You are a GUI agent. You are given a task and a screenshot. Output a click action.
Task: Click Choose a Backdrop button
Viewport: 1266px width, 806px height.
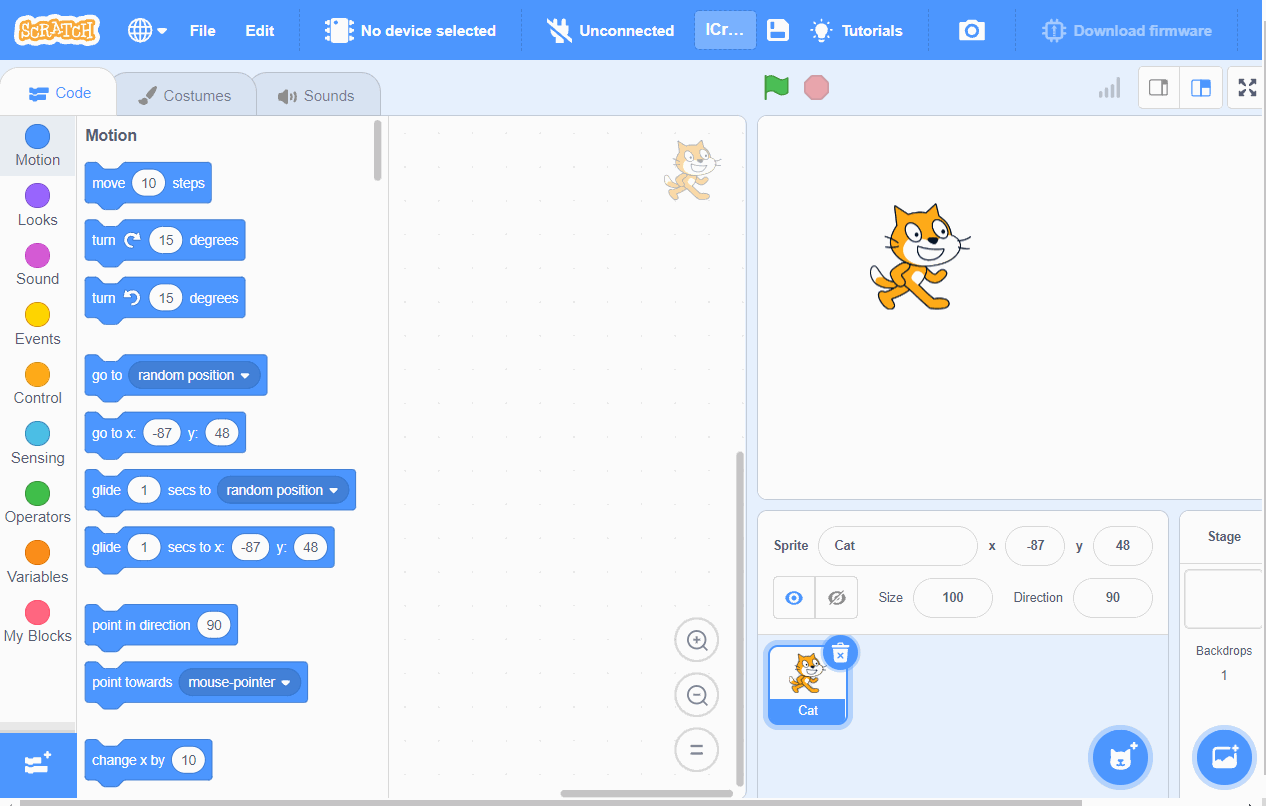pyautogui.click(x=1225, y=757)
